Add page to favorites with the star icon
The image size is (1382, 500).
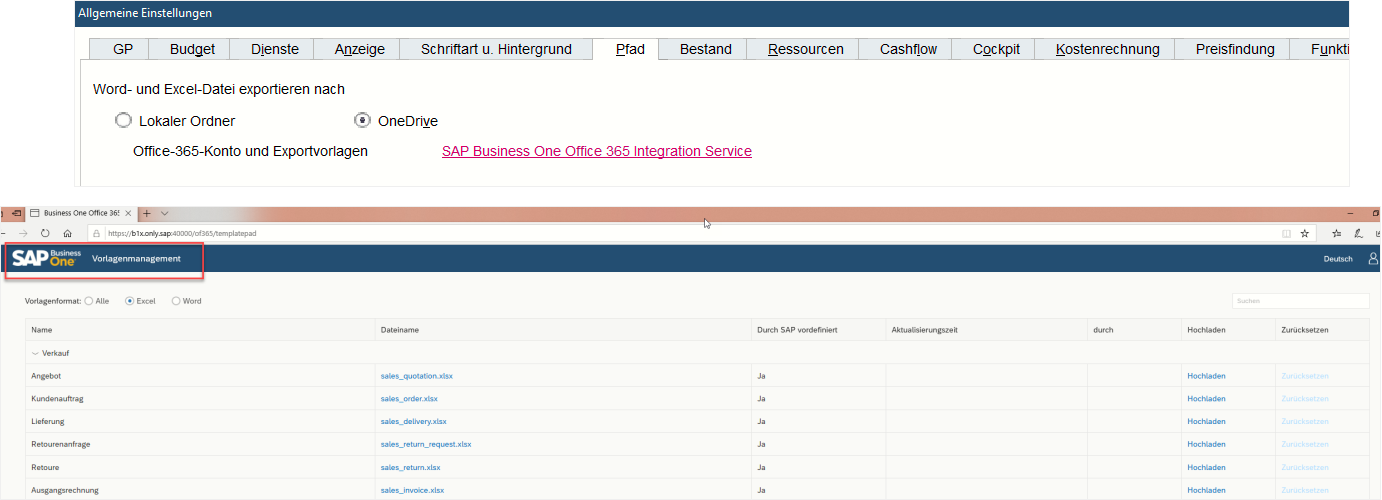coord(1304,232)
